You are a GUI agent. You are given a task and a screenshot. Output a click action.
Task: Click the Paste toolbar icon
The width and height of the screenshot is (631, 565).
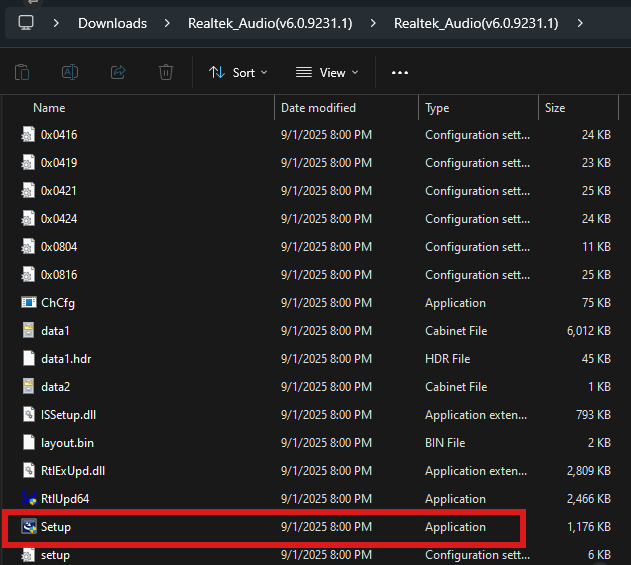(22, 72)
